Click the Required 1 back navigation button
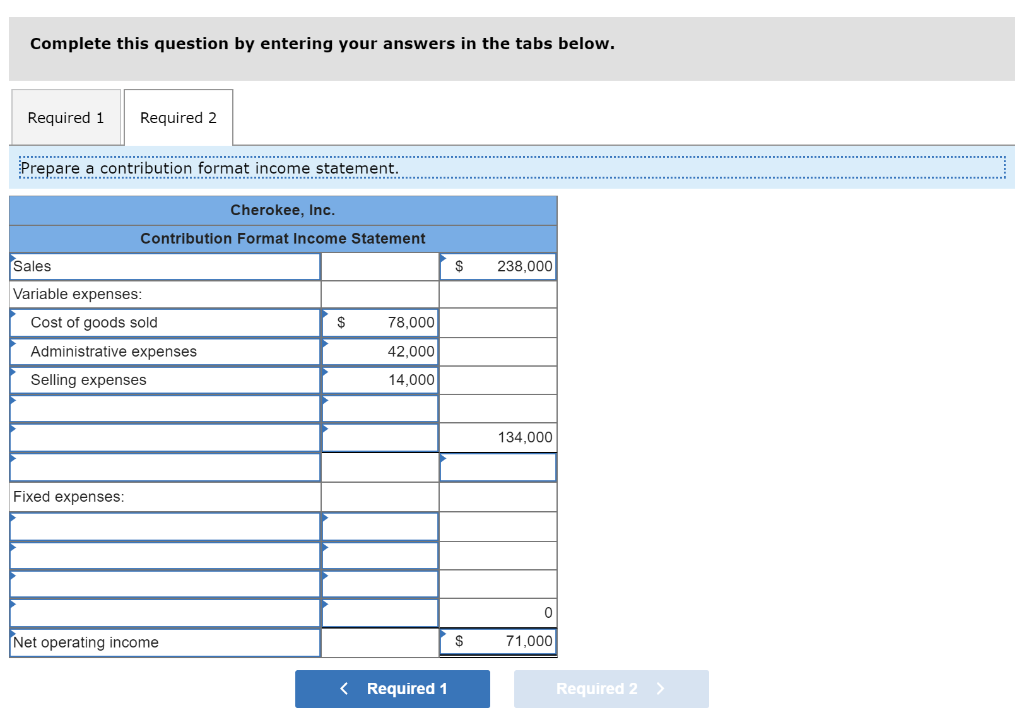Image resolution: width=1024 pixels, height=715 pixels. pyautogui.click(x=392, y=688)
